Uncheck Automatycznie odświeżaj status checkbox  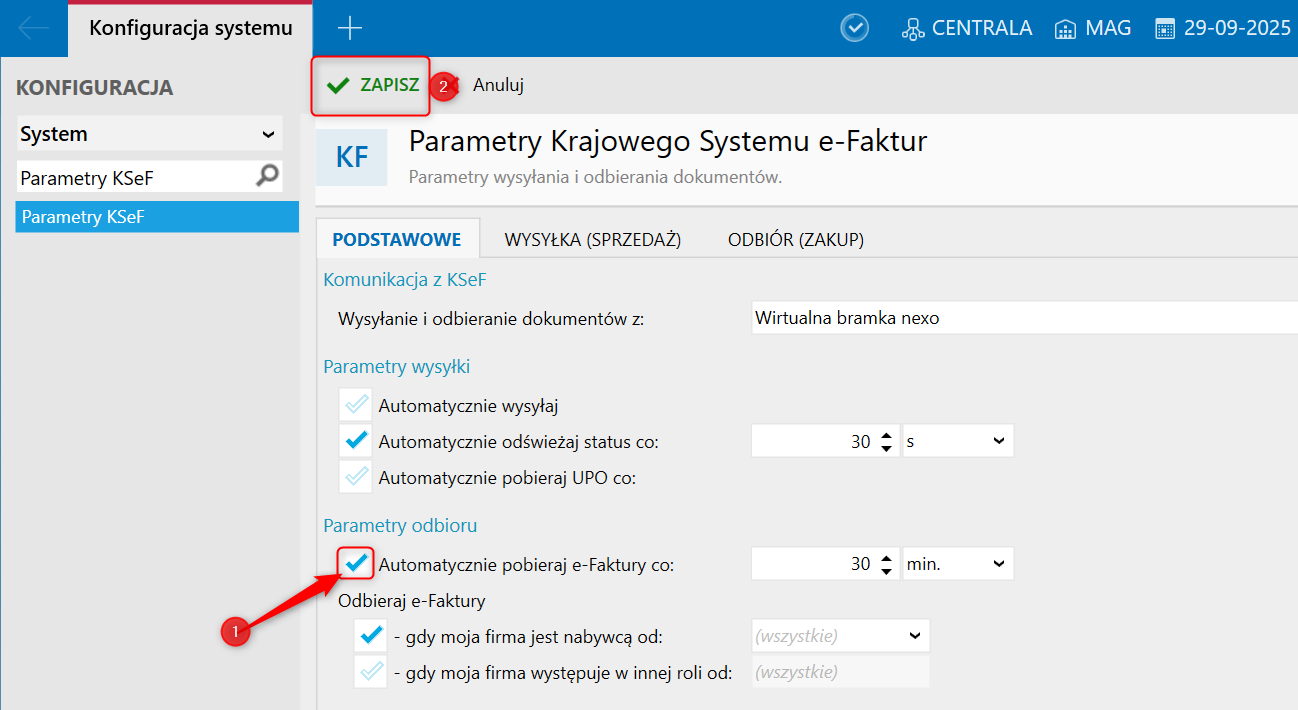(356, 441)
